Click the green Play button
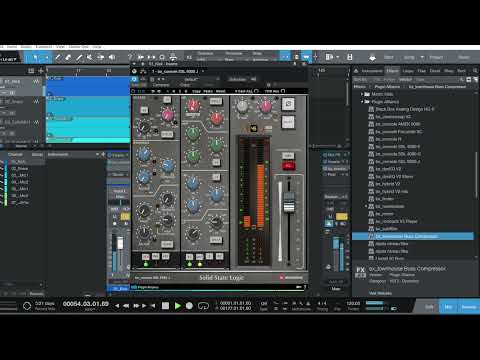The image size is (480, 360). [178, 305]
